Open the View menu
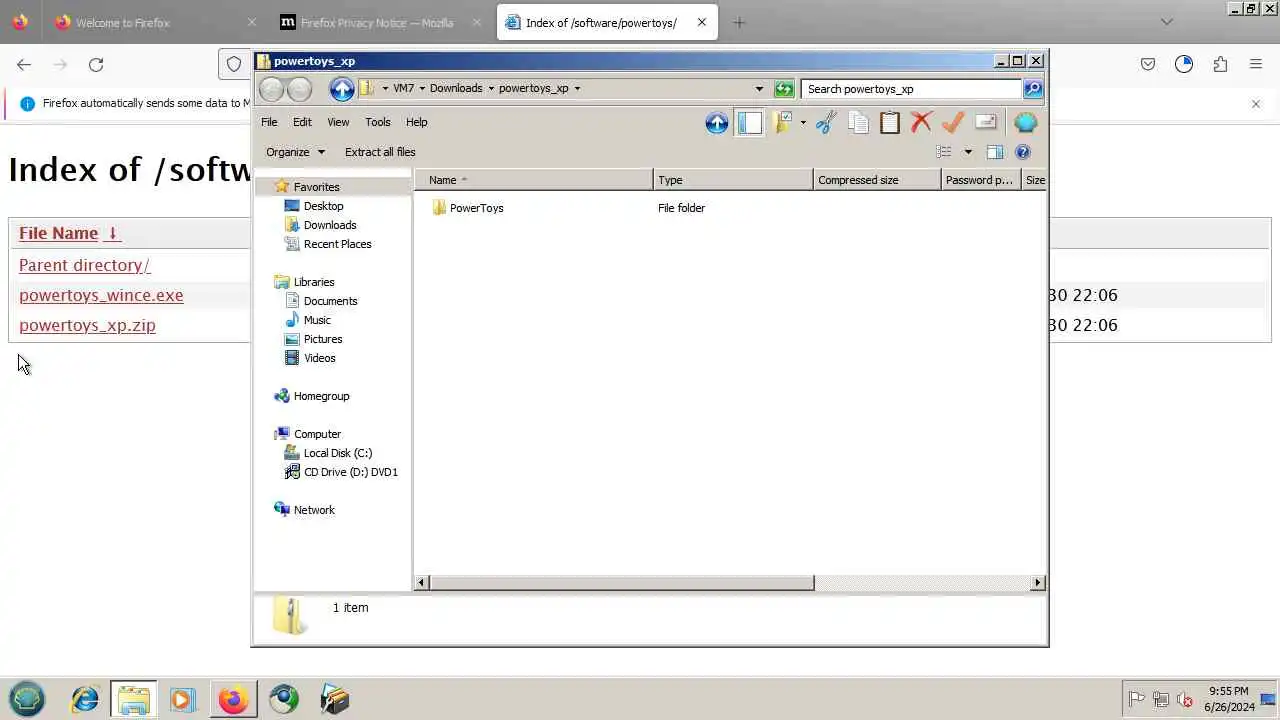Screen dimensions: 1280x720 (x=338, y=122)
